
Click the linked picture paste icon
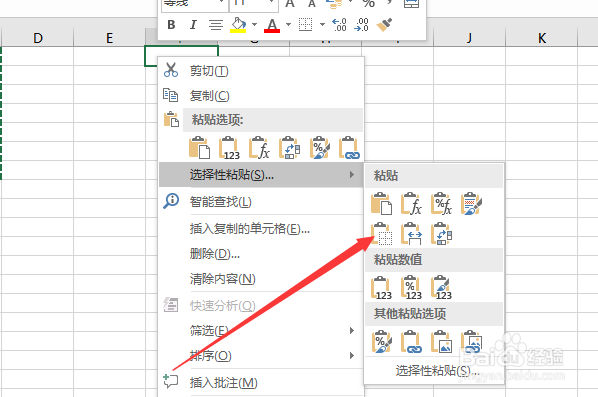[x=471, y=342]
